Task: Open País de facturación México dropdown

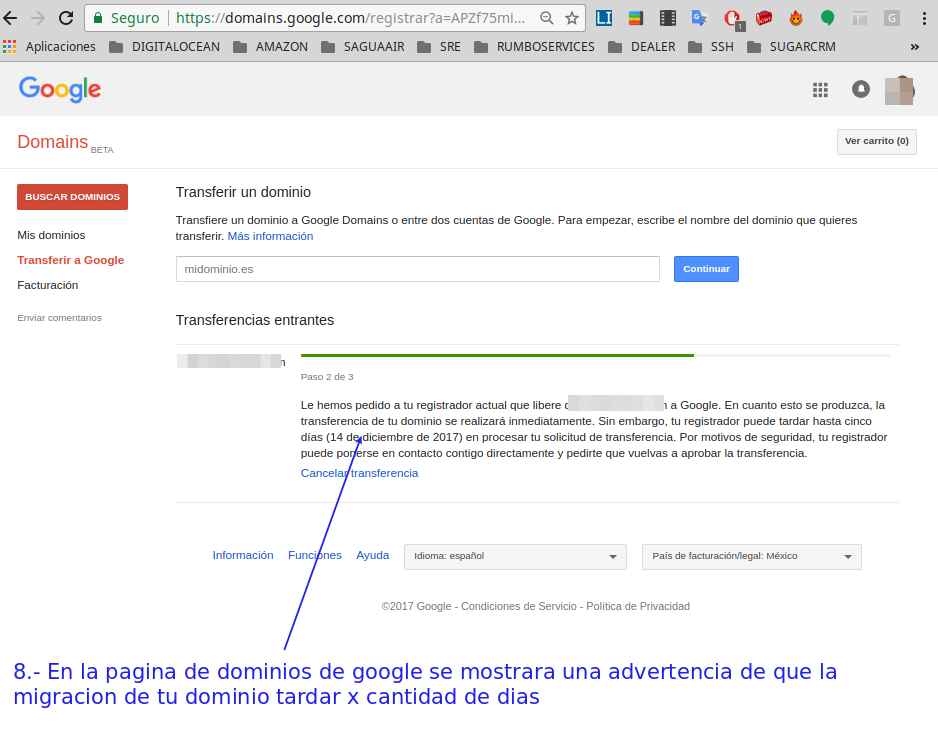Action: pos(751,556)
